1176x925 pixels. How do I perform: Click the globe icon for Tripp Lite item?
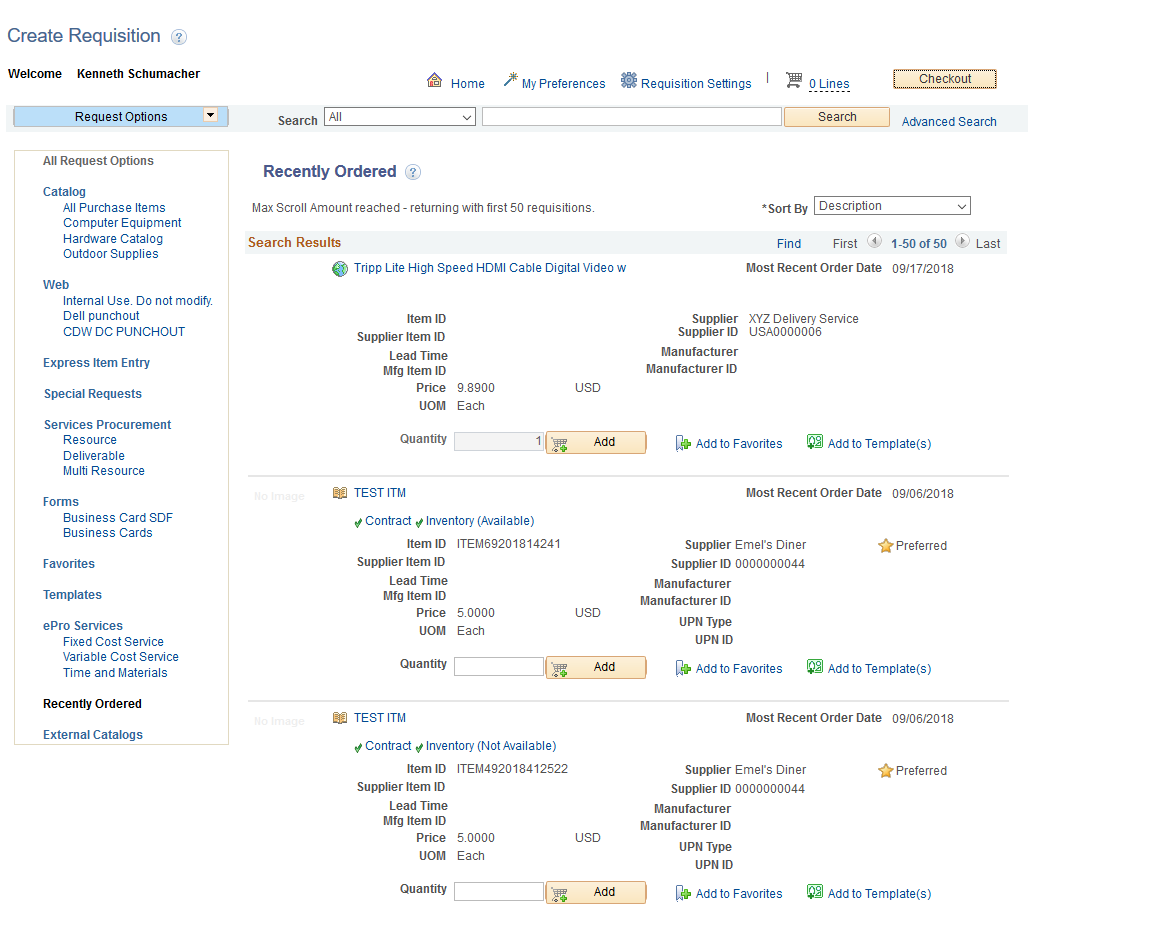pos(340,269)
